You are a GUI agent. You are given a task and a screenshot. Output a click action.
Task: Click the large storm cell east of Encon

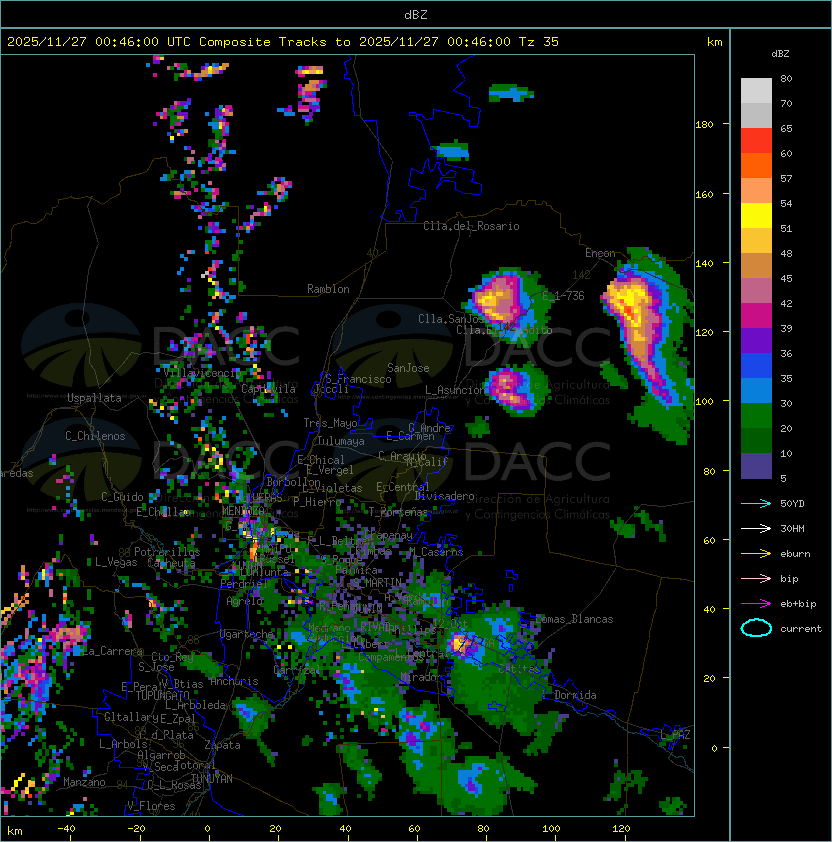pos(645,336)
